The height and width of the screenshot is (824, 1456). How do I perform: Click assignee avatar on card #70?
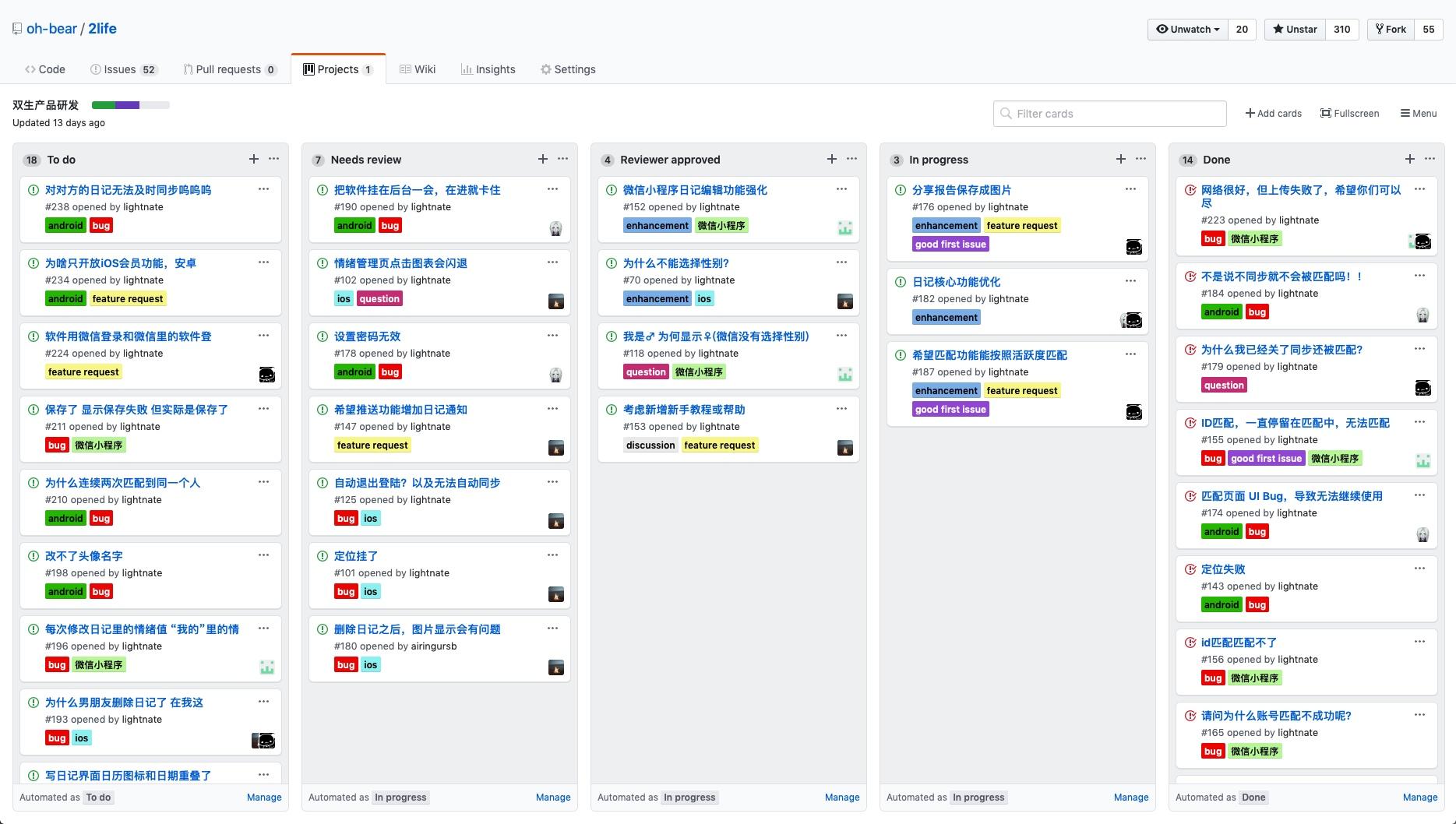(845, 301)
